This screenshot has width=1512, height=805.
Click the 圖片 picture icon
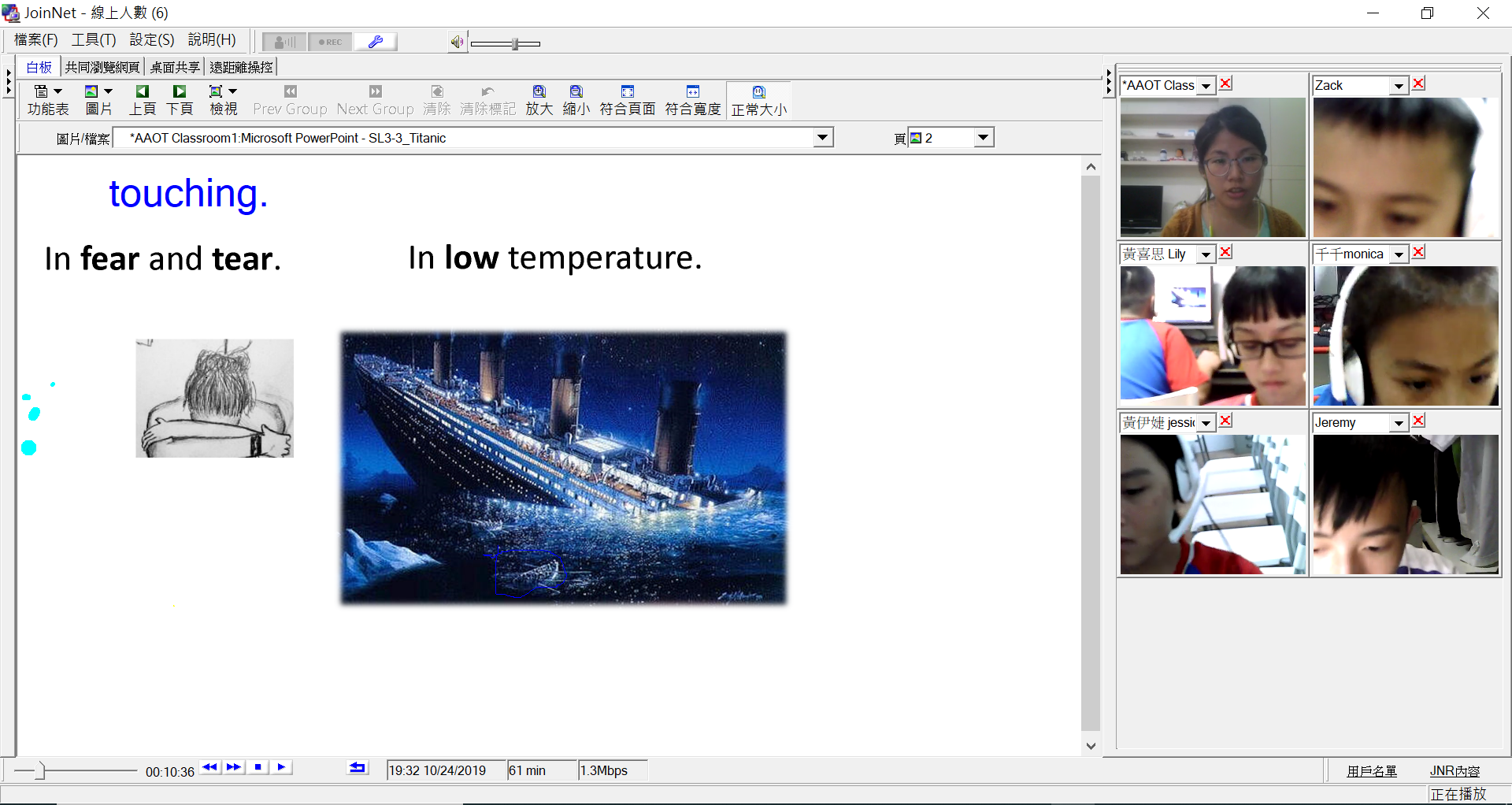[91, 91]
